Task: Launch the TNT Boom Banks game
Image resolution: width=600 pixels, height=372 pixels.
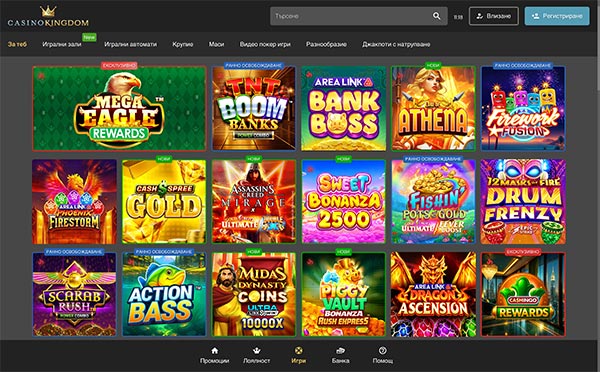Action: (254, 108)
